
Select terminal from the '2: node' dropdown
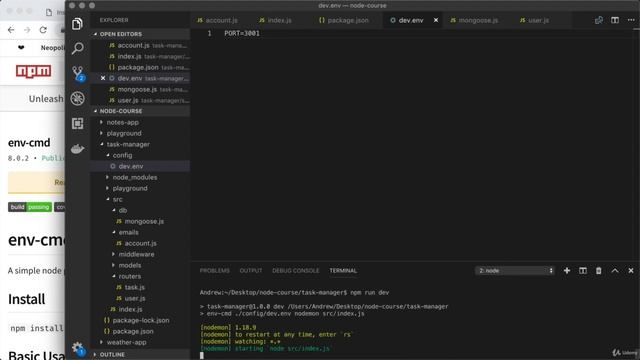click(515, 271)
